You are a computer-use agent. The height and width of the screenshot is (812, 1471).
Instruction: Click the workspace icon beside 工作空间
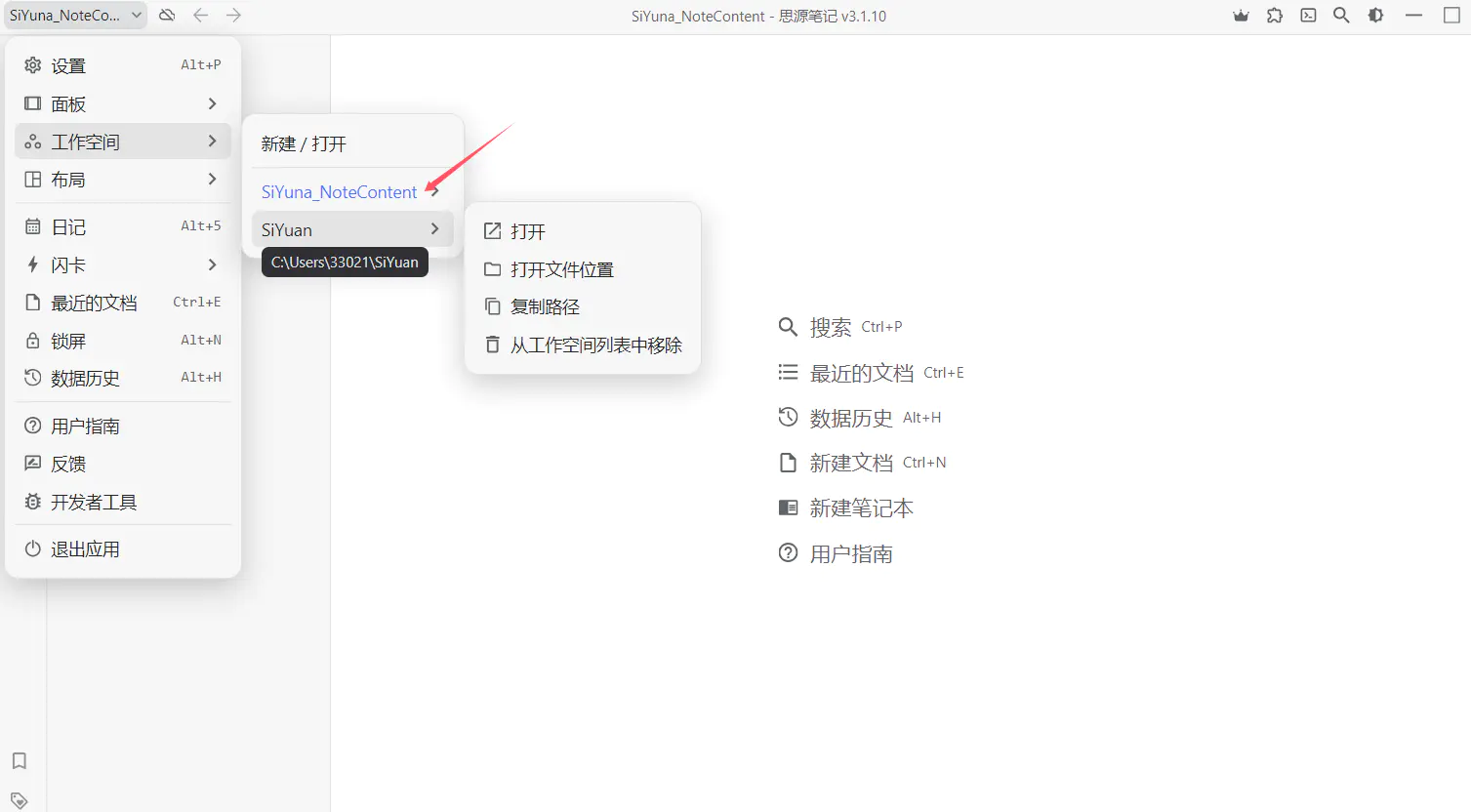tap(33, 142)
